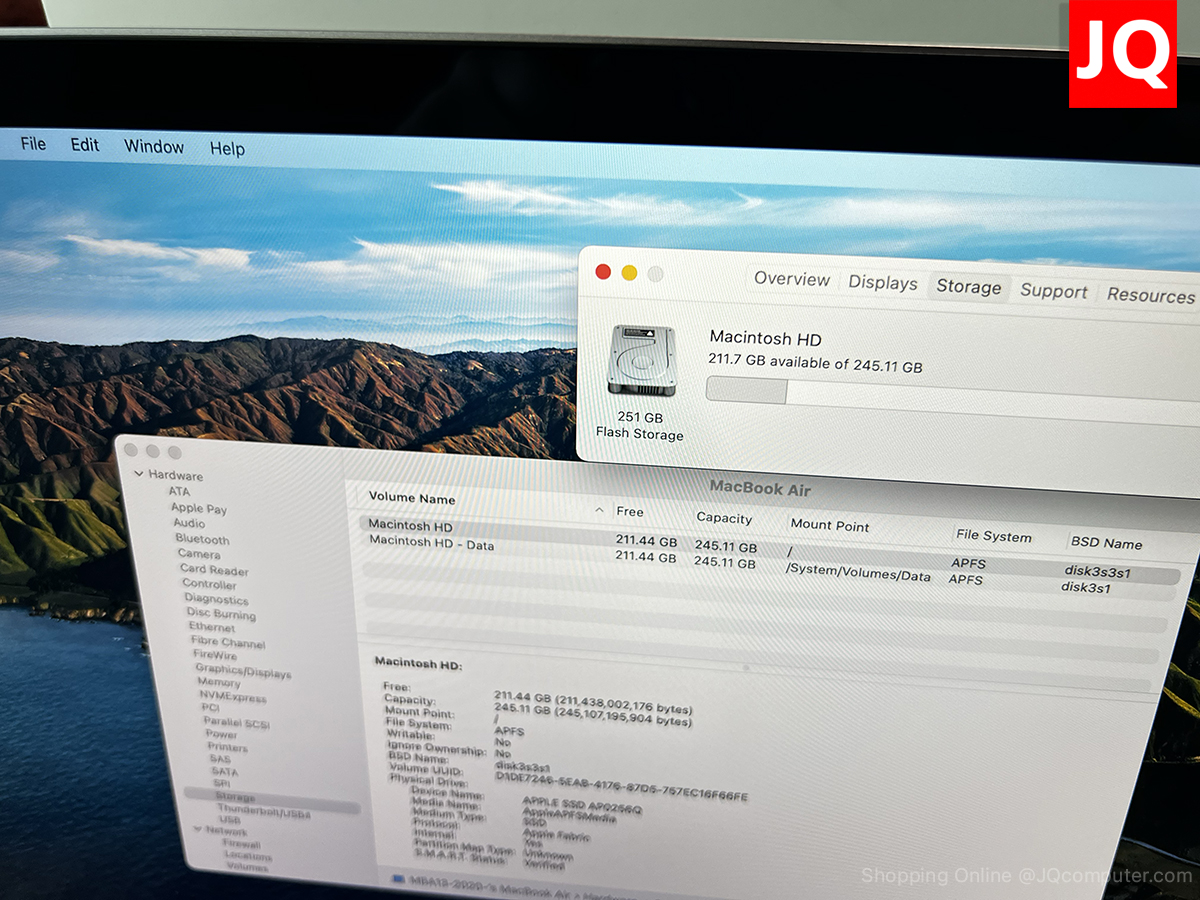Open the Edit menu

click(x=85, y=145)
